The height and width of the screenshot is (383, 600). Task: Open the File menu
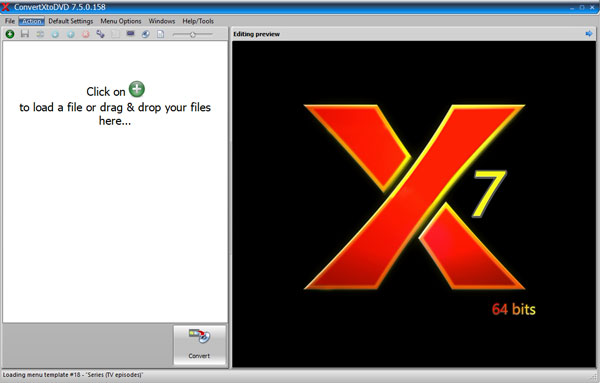(x=10, y=21)
